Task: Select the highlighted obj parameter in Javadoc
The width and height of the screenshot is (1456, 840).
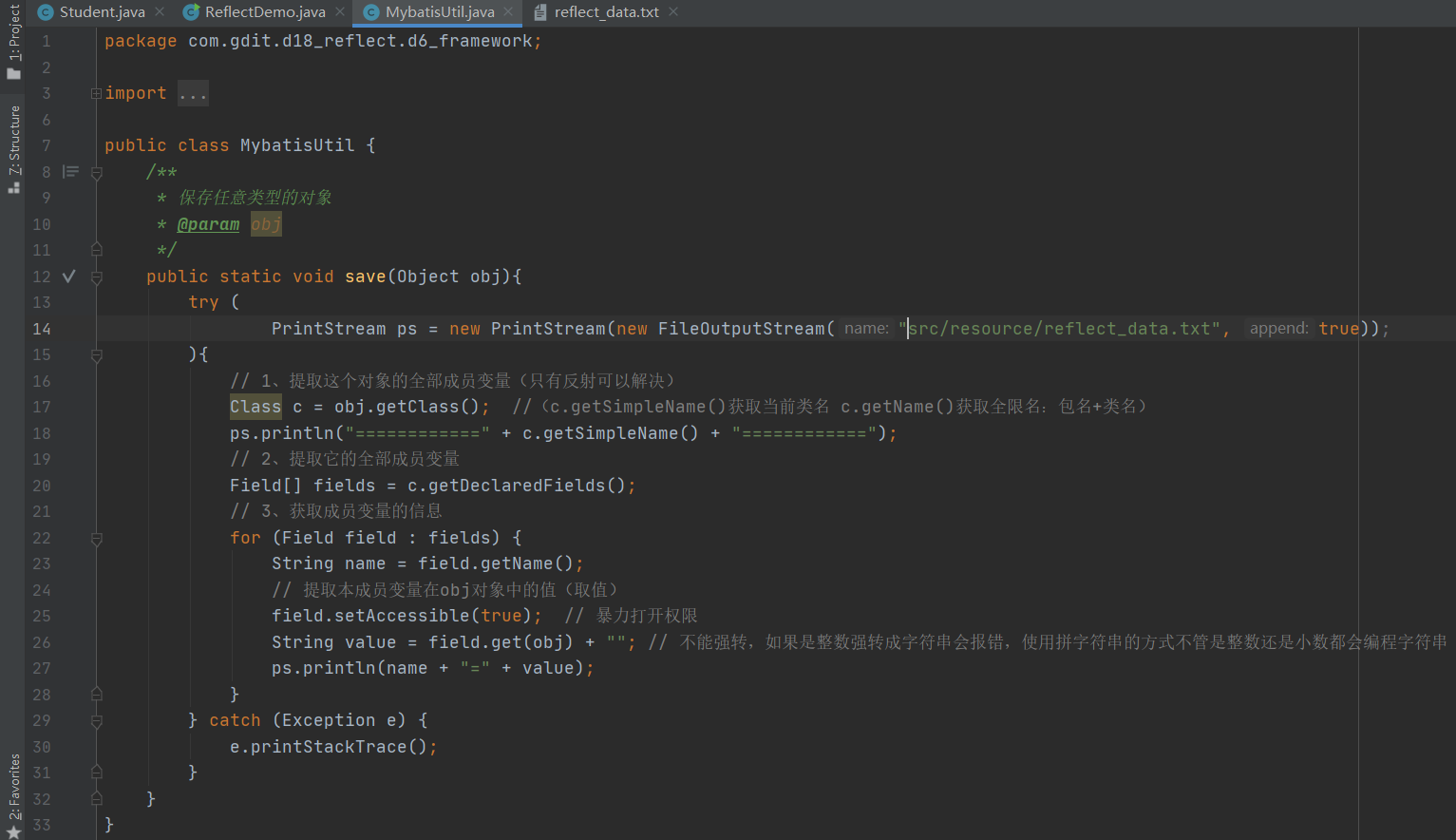Action: 265,223
